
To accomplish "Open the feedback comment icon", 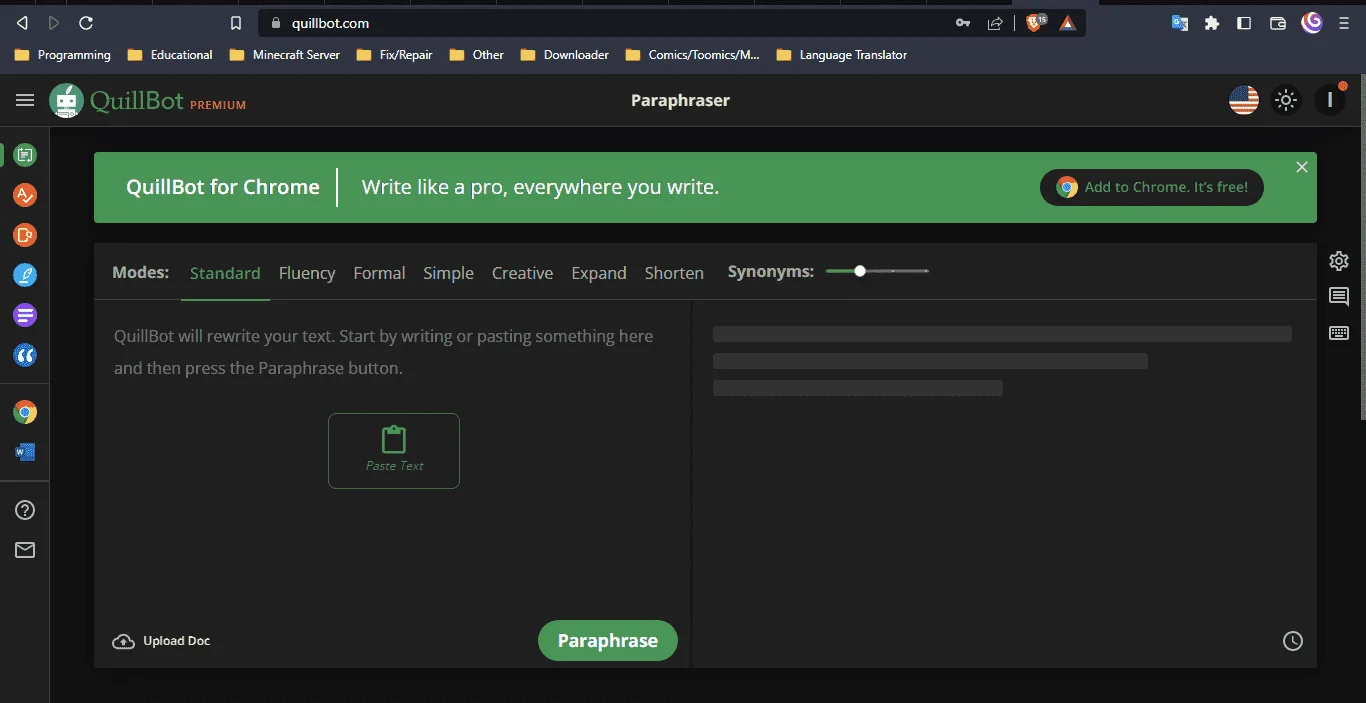I will tap(1339, 296).
